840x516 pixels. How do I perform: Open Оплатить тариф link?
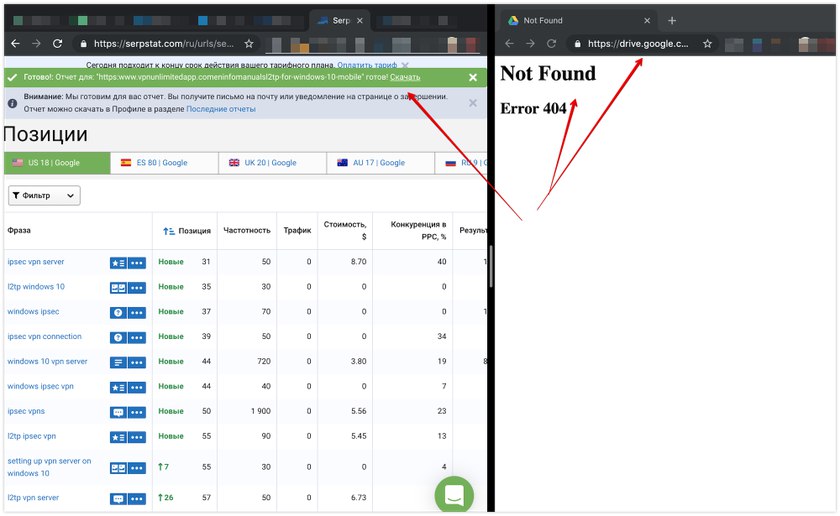(x=367, y=65)
